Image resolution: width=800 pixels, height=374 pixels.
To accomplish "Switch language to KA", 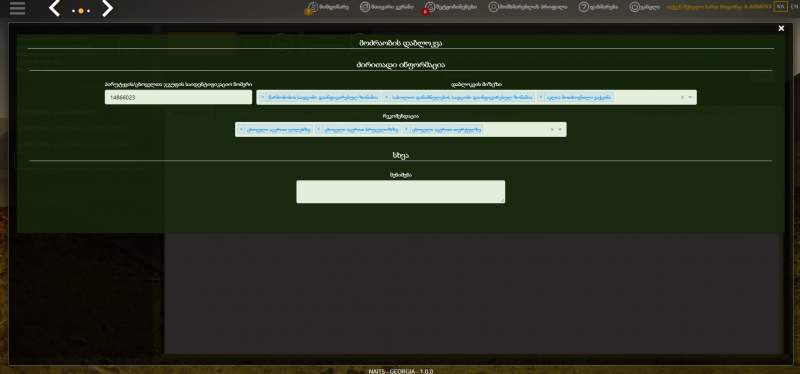I will click(x=780, y=7).
